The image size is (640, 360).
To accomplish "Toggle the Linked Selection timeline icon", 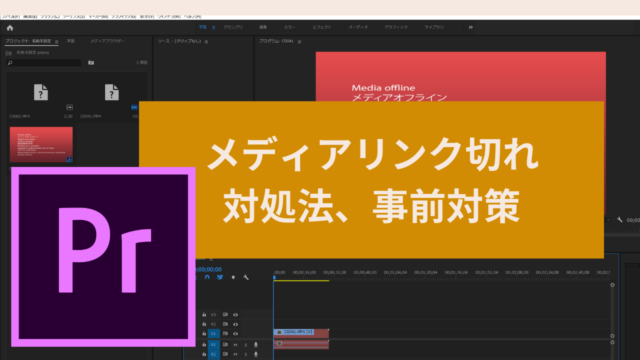I will click(x=220, y=277).
